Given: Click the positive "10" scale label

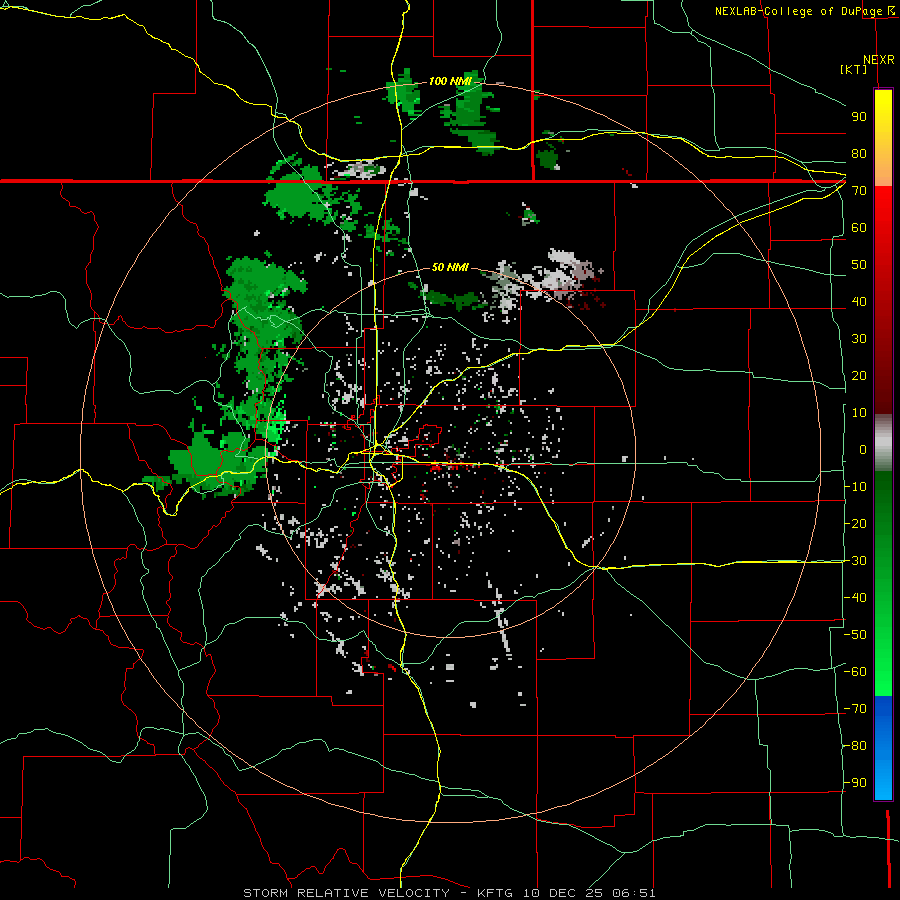Looking at the screenshot, I should click(859, 413).
